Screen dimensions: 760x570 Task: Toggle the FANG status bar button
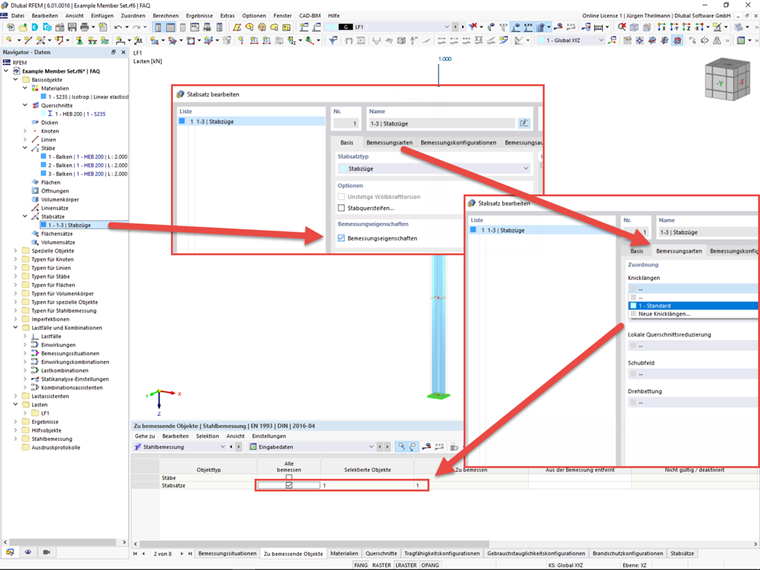click(x=361, y=565)
